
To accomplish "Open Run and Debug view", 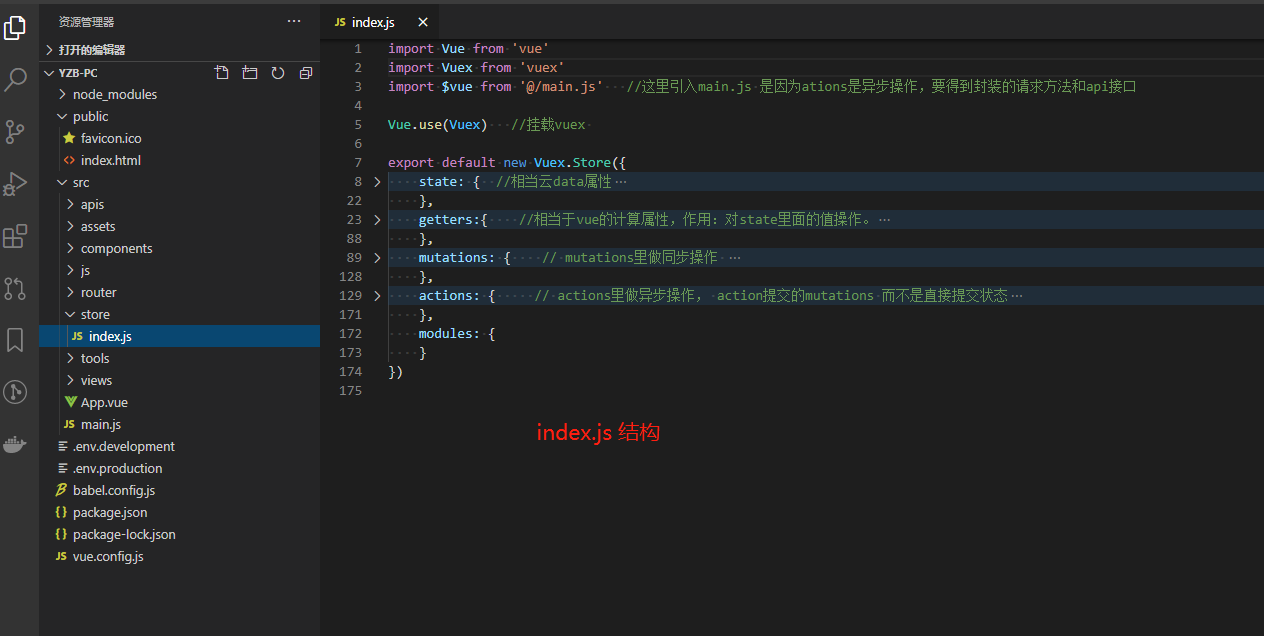I will point(15,184).
